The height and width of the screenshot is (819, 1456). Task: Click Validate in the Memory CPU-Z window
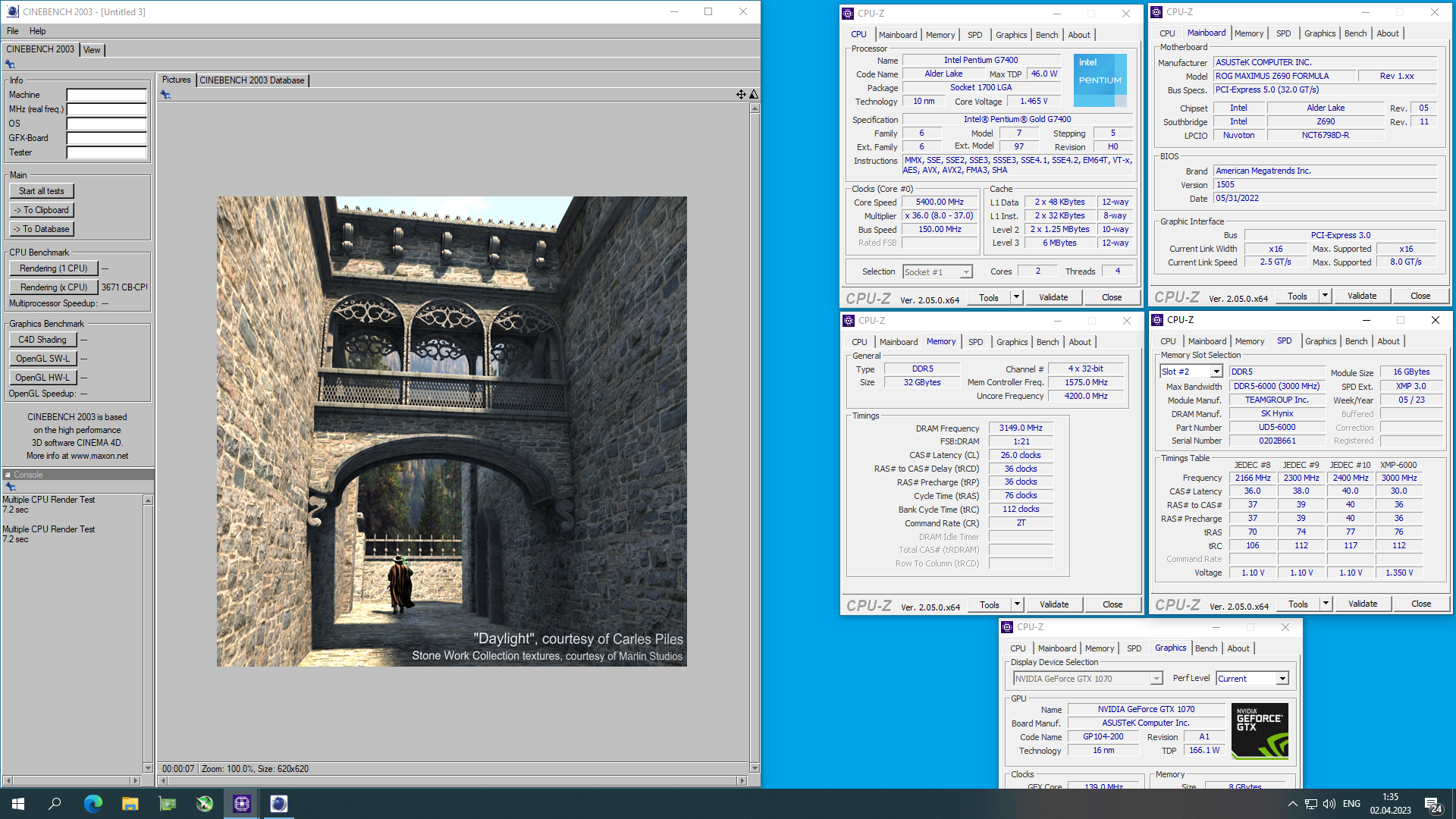pos(1054,604)
